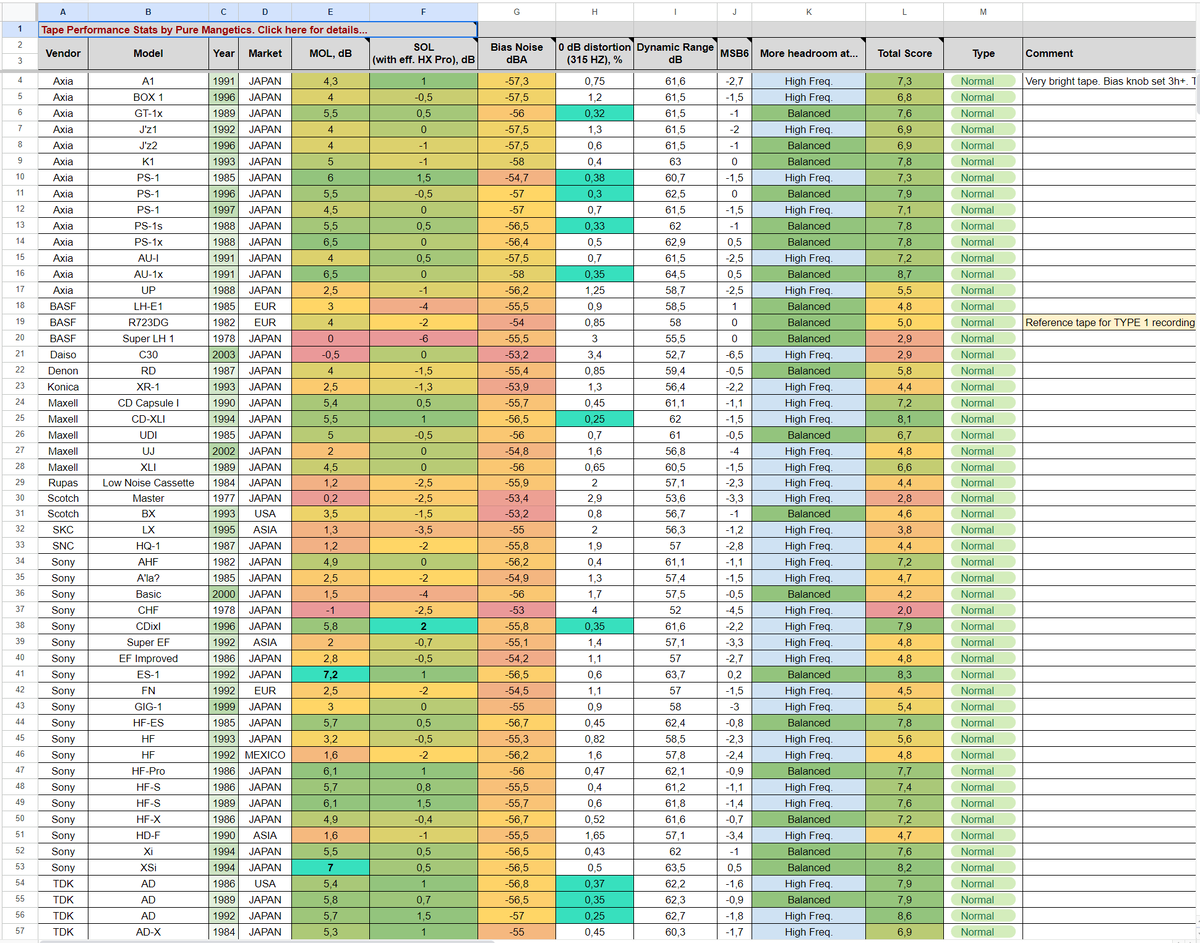Select column M header
1200x943 pixels.
(x=982, y=11)
